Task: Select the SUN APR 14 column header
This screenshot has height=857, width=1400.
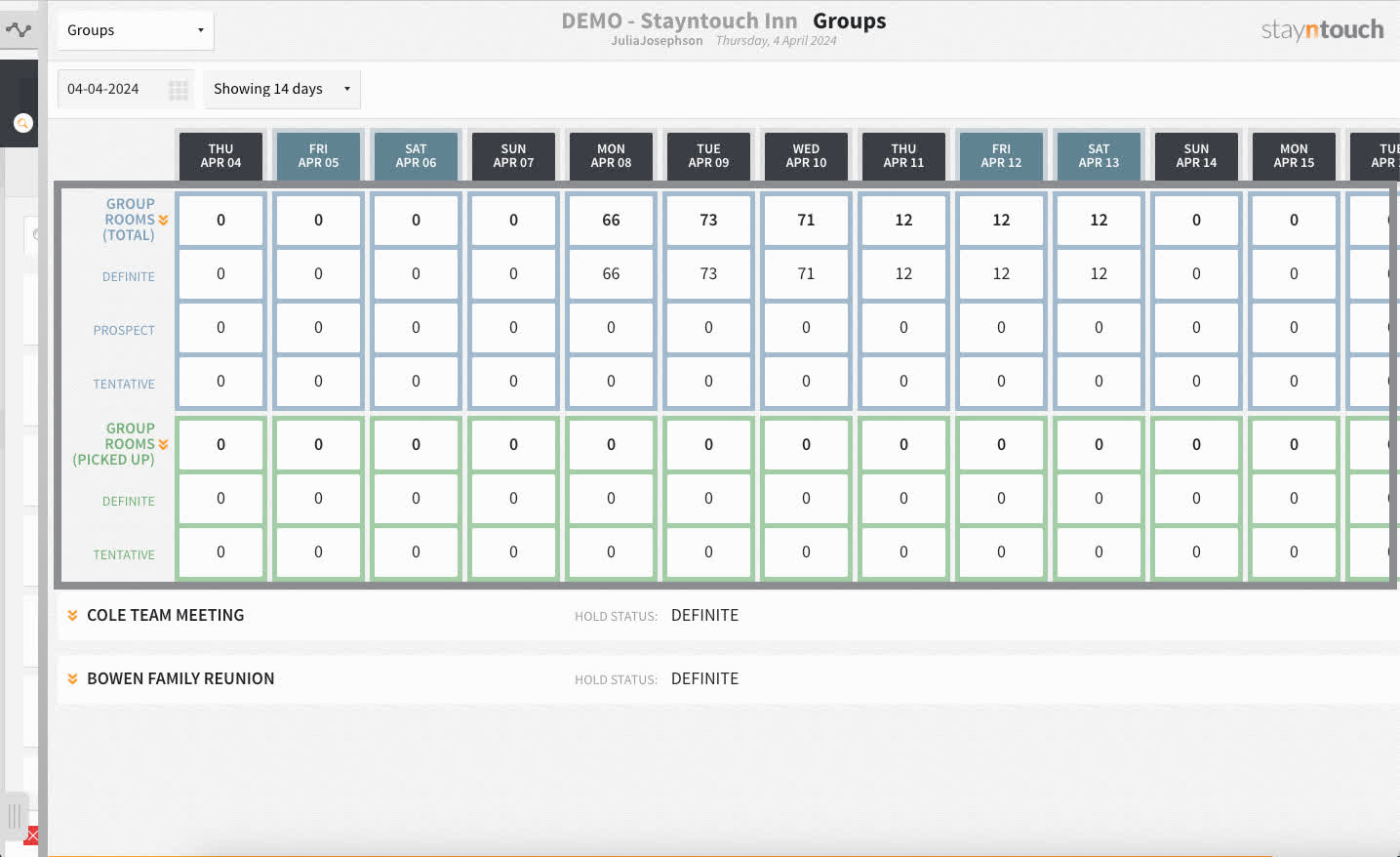Action: coord(1196,156)
